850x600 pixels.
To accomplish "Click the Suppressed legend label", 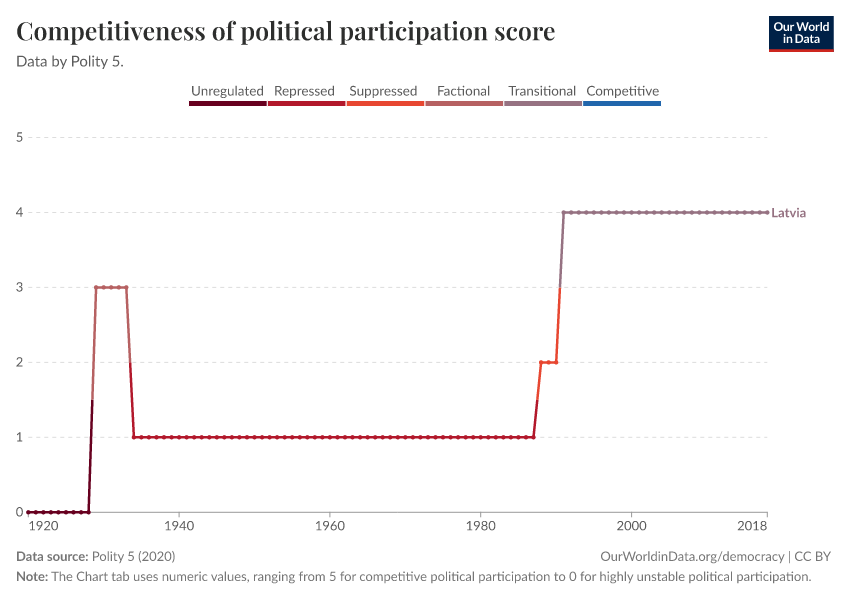I will coord(383,91).
